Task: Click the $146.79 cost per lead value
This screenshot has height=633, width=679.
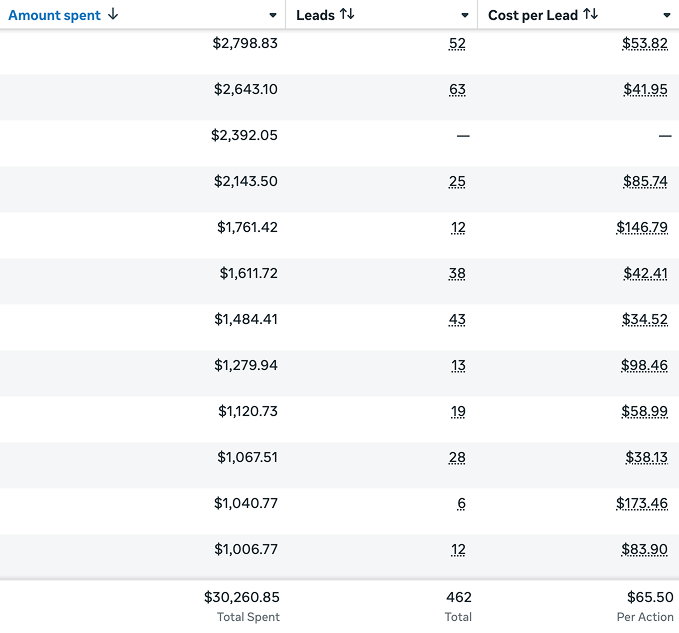Action: (x=641, y=228)
